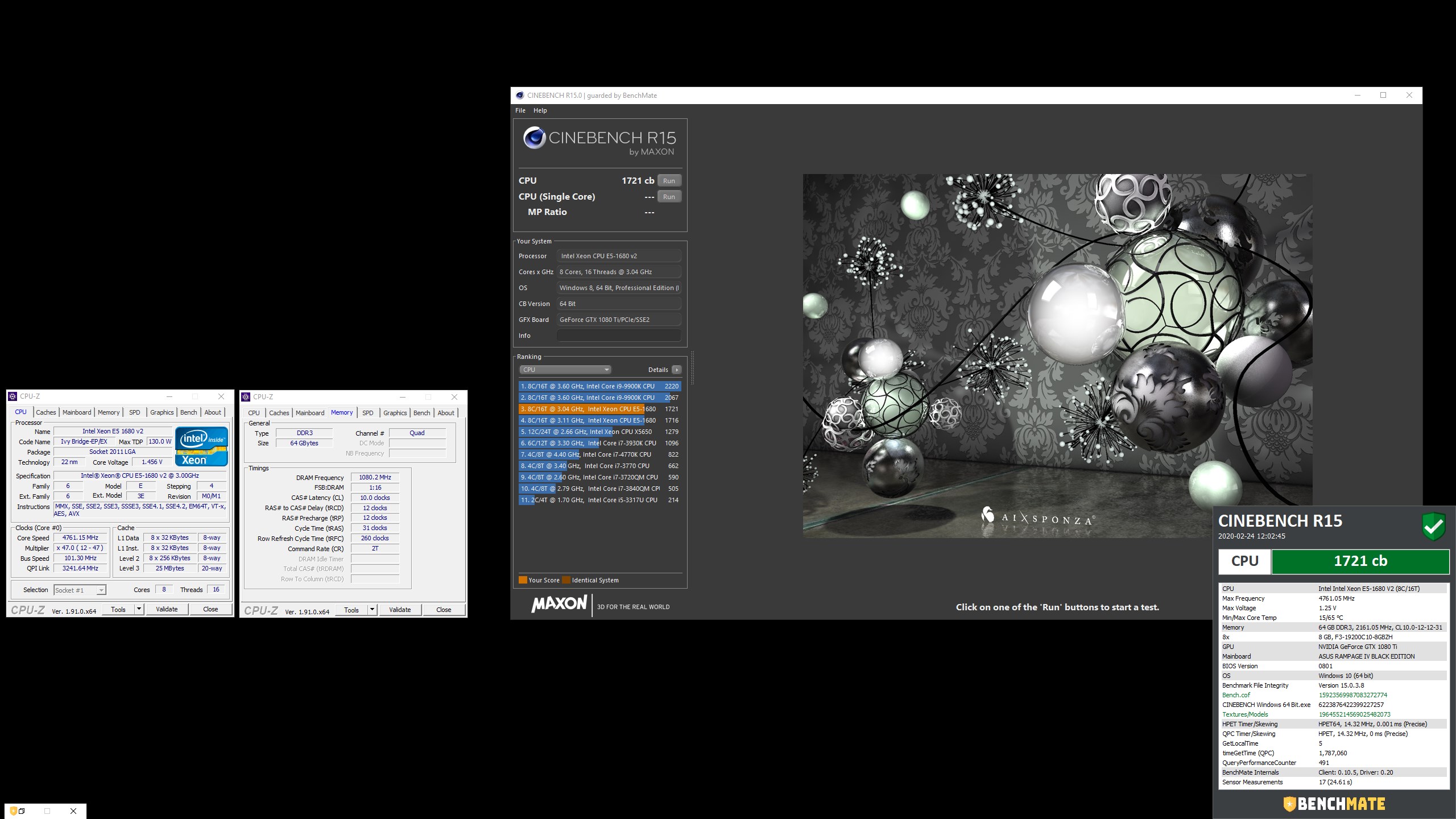Image resolution: width=1456 pixels, height=819 pixels.
Task: Select ranking row 11 Core i5-3317U
Action: coord(599,500)
